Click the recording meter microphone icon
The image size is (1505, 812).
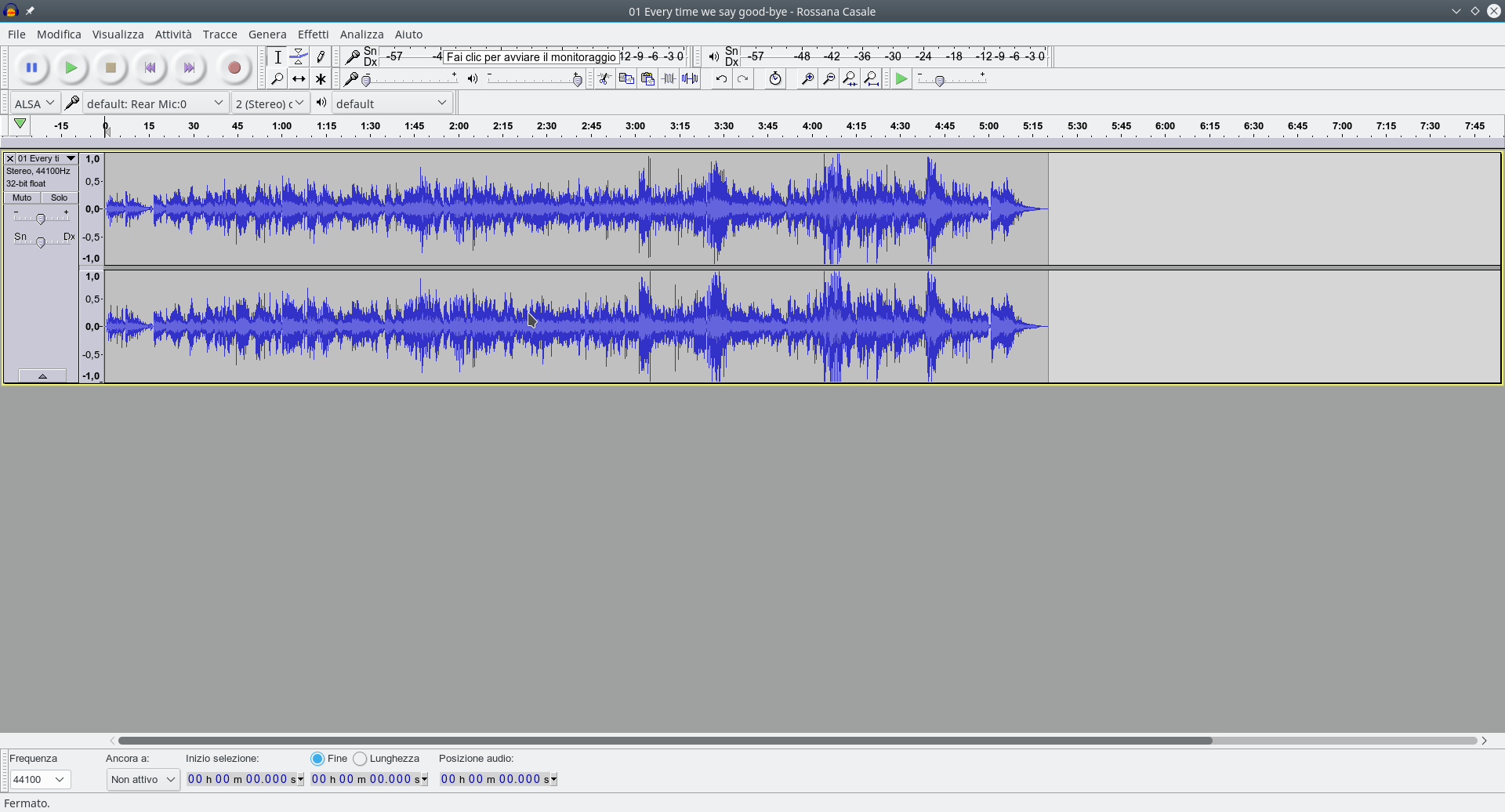click(353, 56)
